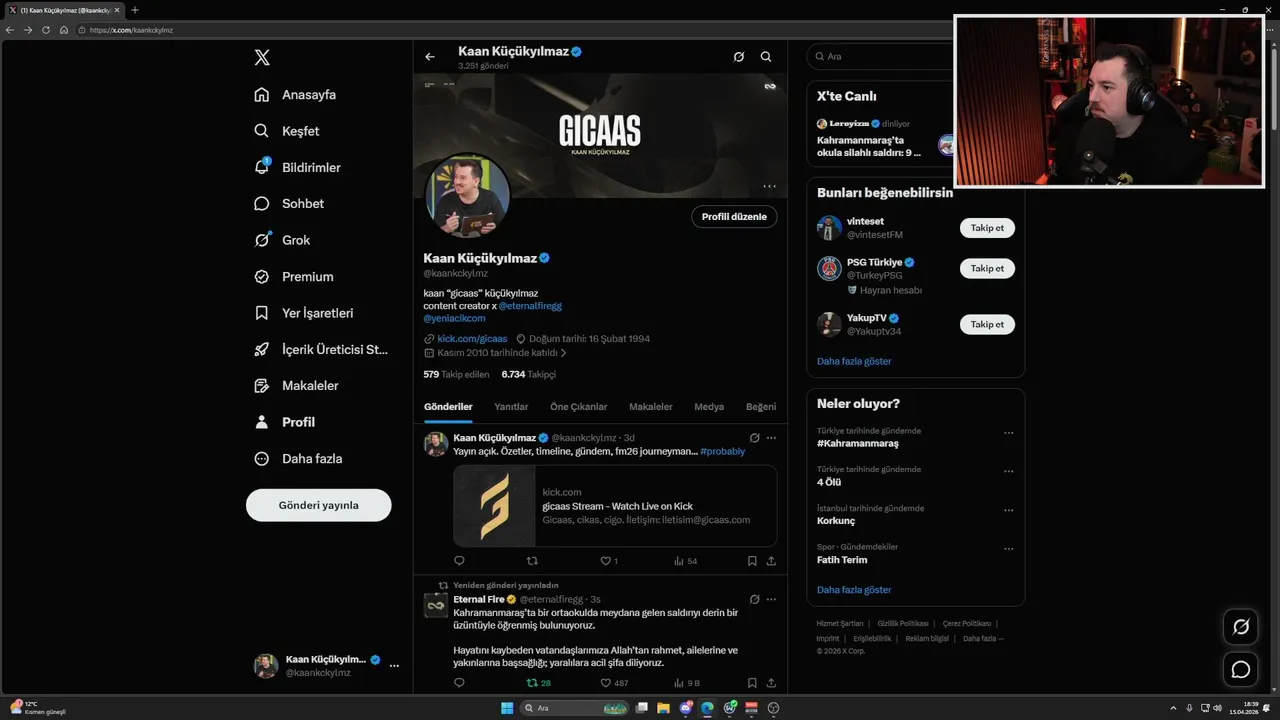
Task: Open @eternalfiregg mention in bio
Action: tap(530, 306)
